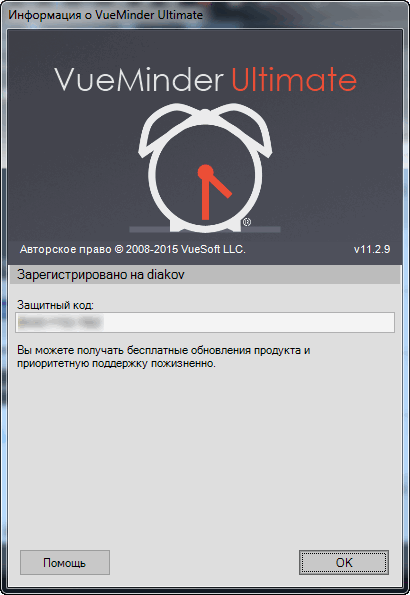Click the alarm clock logo face
410x595 pixels.
[x=205, y=178]
